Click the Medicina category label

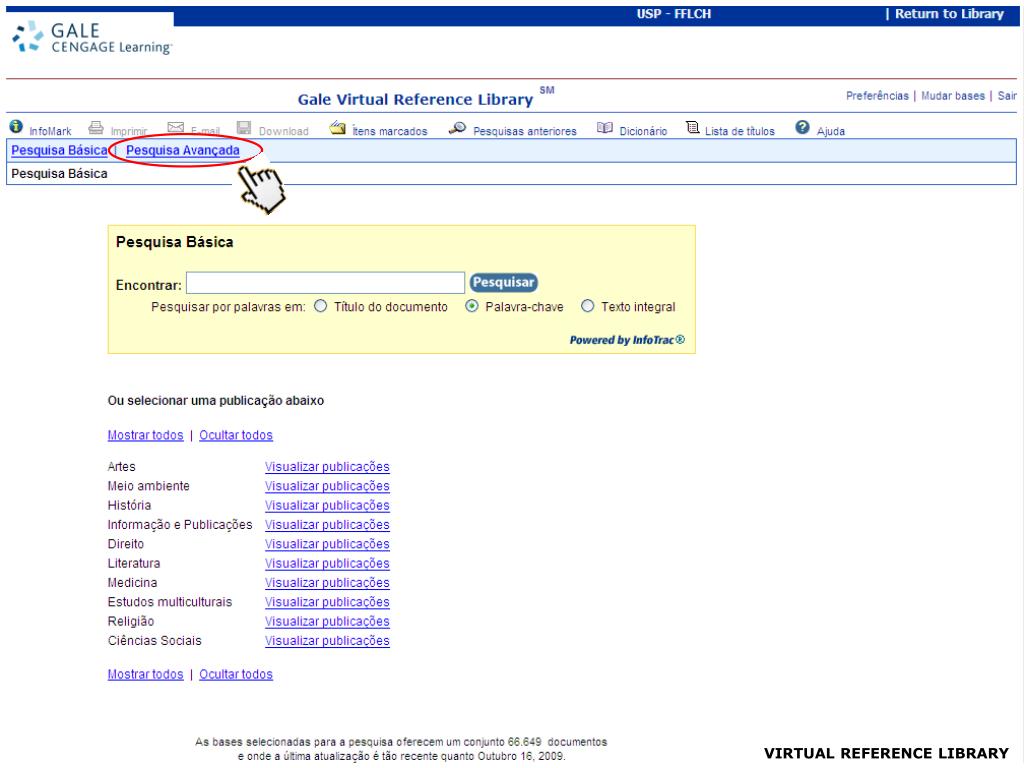(133, 583)
